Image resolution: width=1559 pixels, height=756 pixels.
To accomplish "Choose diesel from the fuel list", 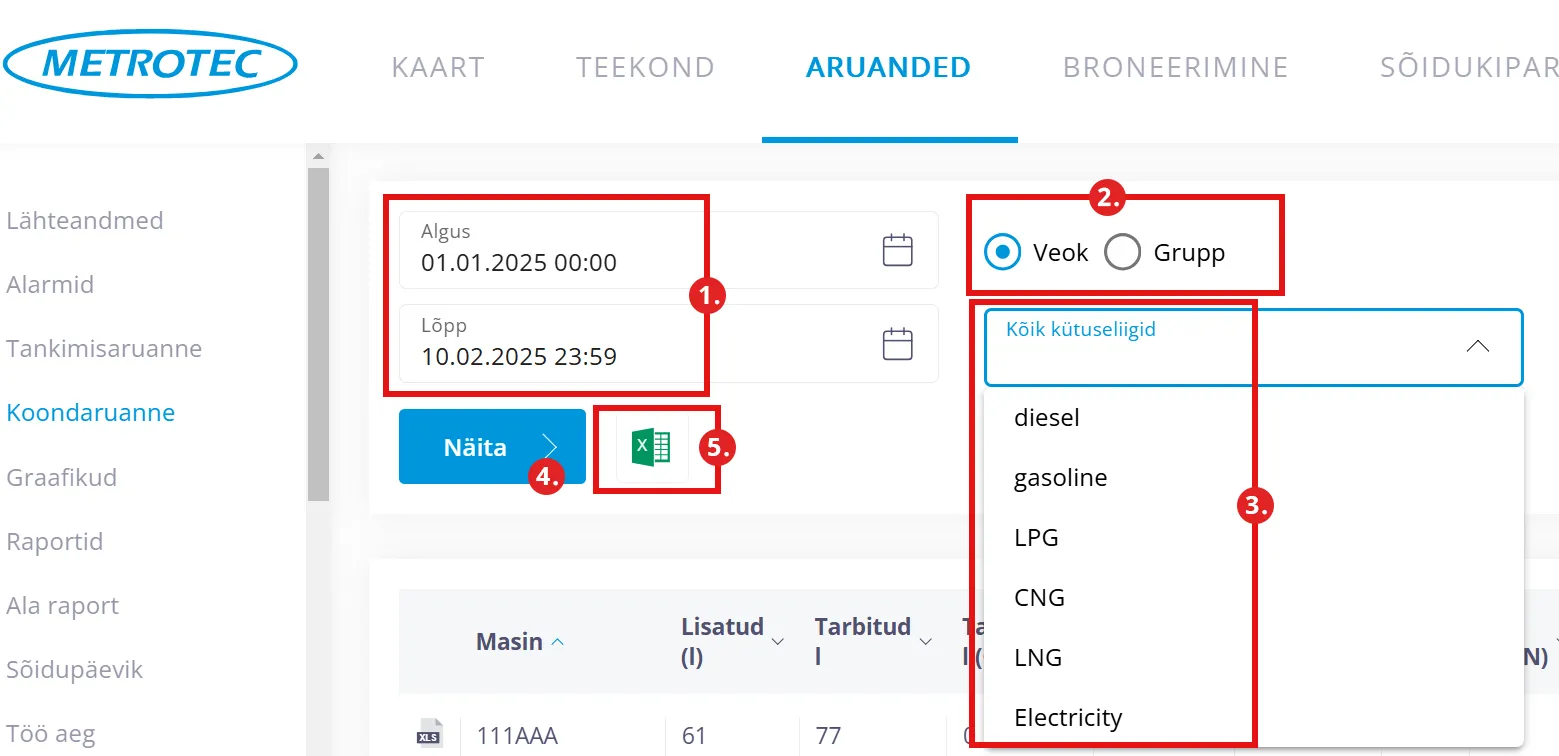I will coord(1047,418).
